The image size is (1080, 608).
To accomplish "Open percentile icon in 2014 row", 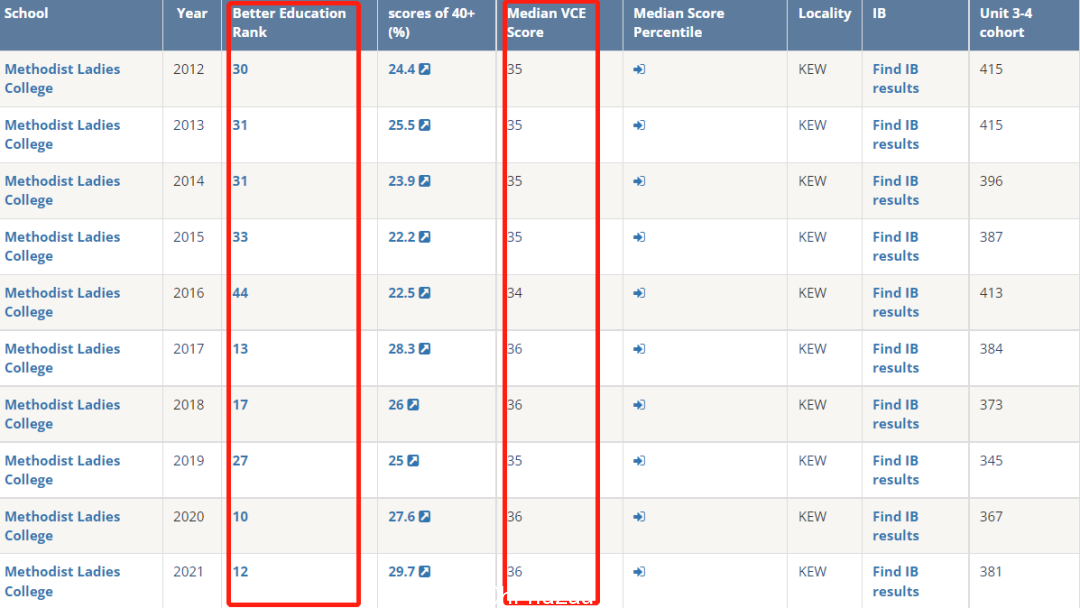I will click(639, 181).
